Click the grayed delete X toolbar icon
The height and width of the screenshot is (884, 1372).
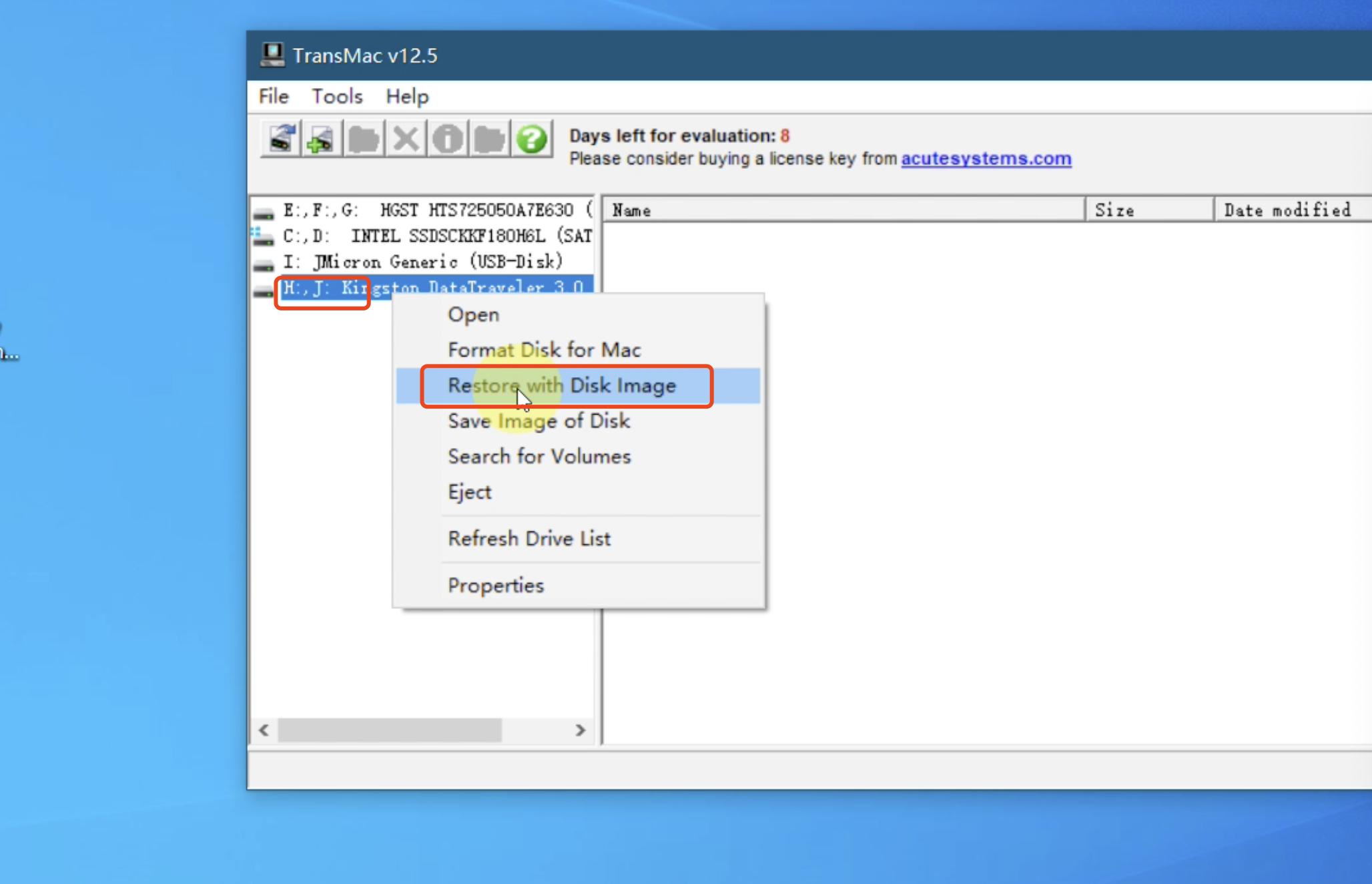click(x=406, y=140)
